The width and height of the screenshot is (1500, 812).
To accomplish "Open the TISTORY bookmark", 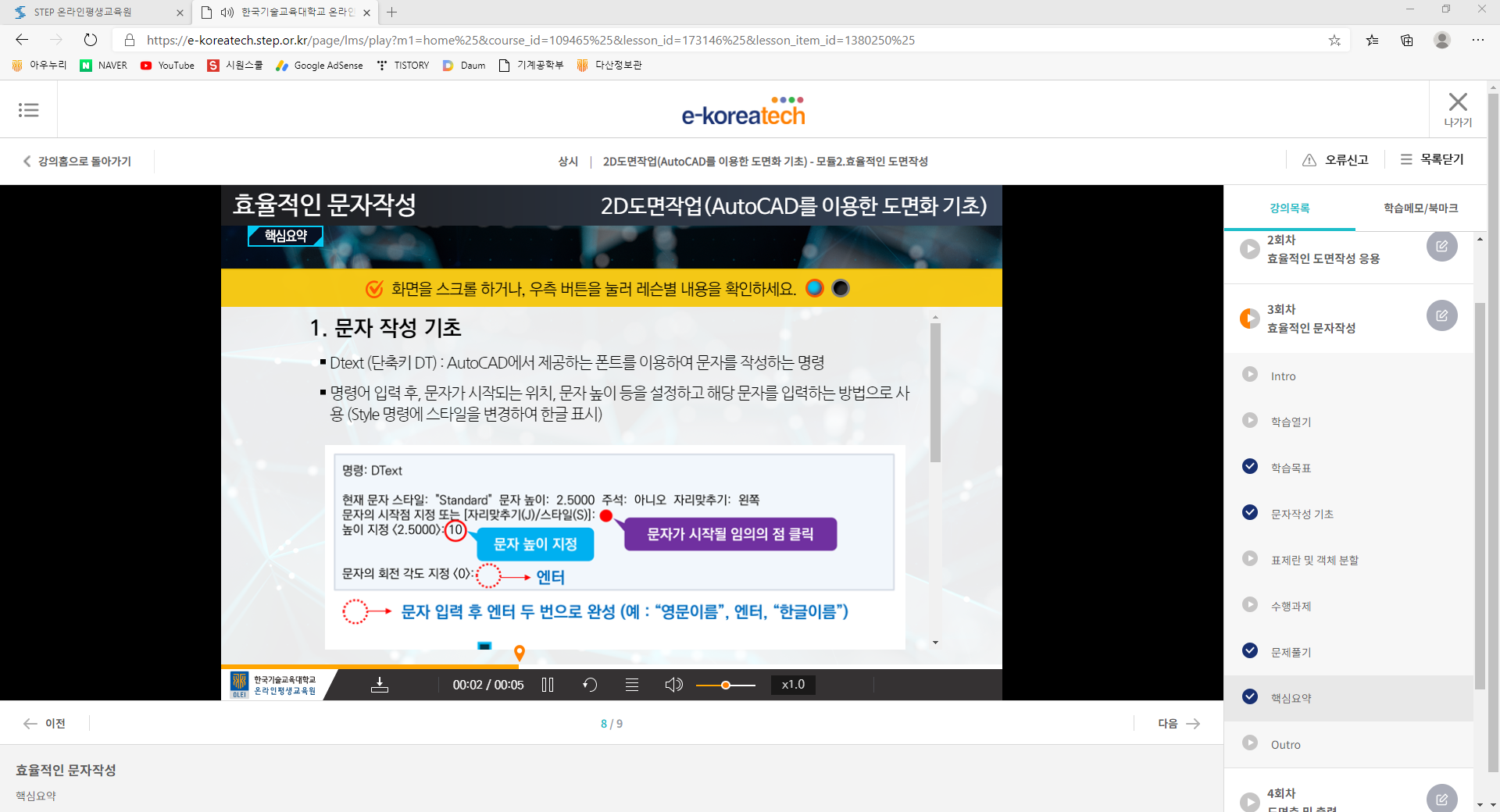I will click(x=403, y=66).
